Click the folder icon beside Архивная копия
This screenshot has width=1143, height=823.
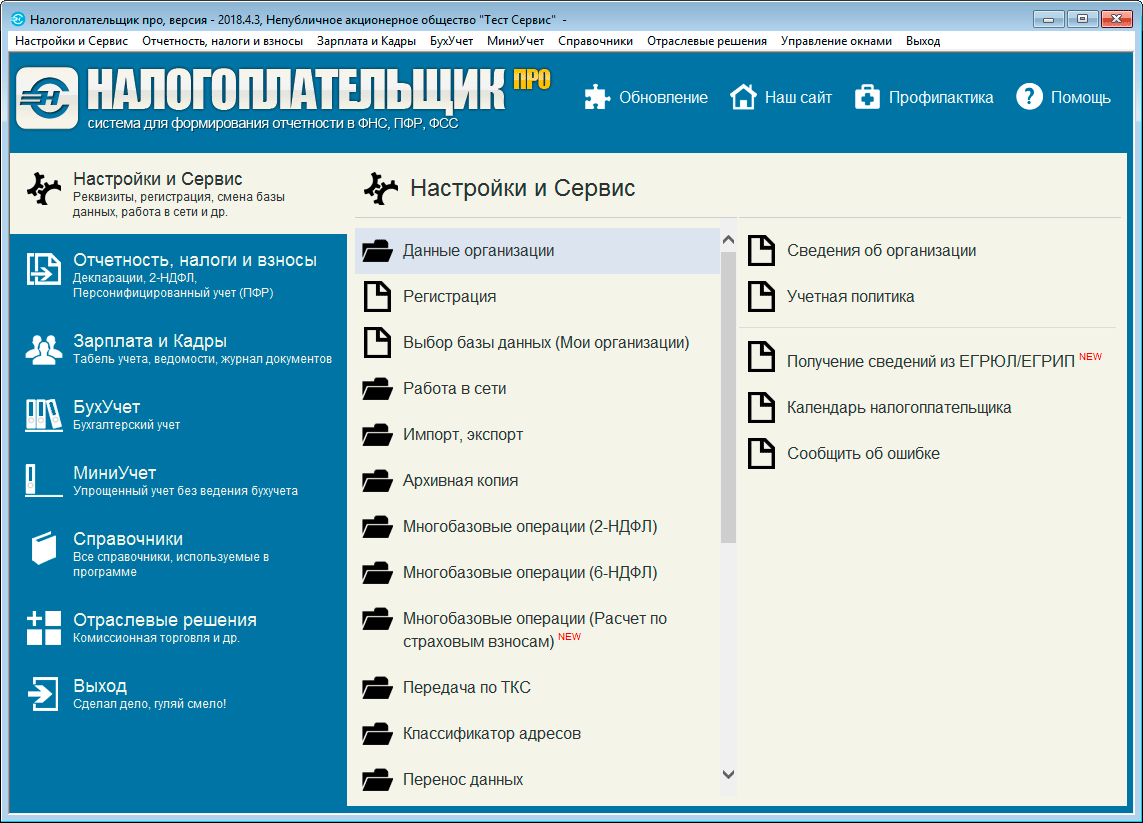tap(378, 480)
